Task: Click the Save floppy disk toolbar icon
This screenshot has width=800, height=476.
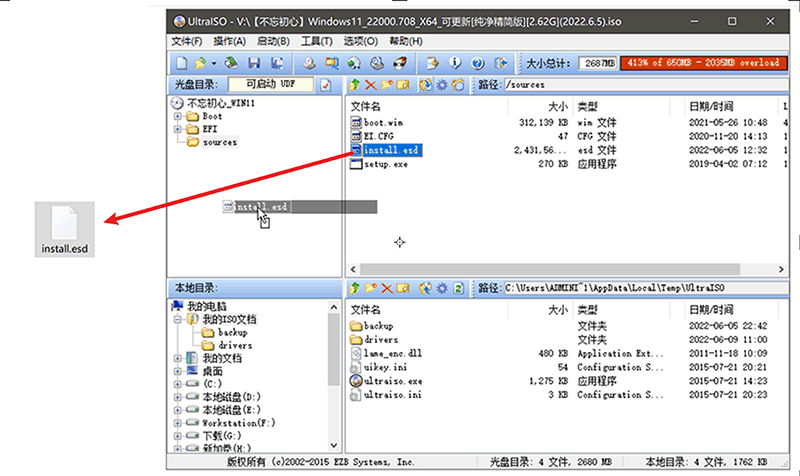Action: (254, 63)
